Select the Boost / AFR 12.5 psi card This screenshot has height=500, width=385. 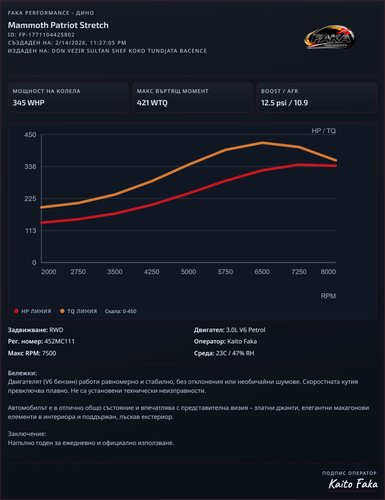pyautogui.click(x=317, y=98)
